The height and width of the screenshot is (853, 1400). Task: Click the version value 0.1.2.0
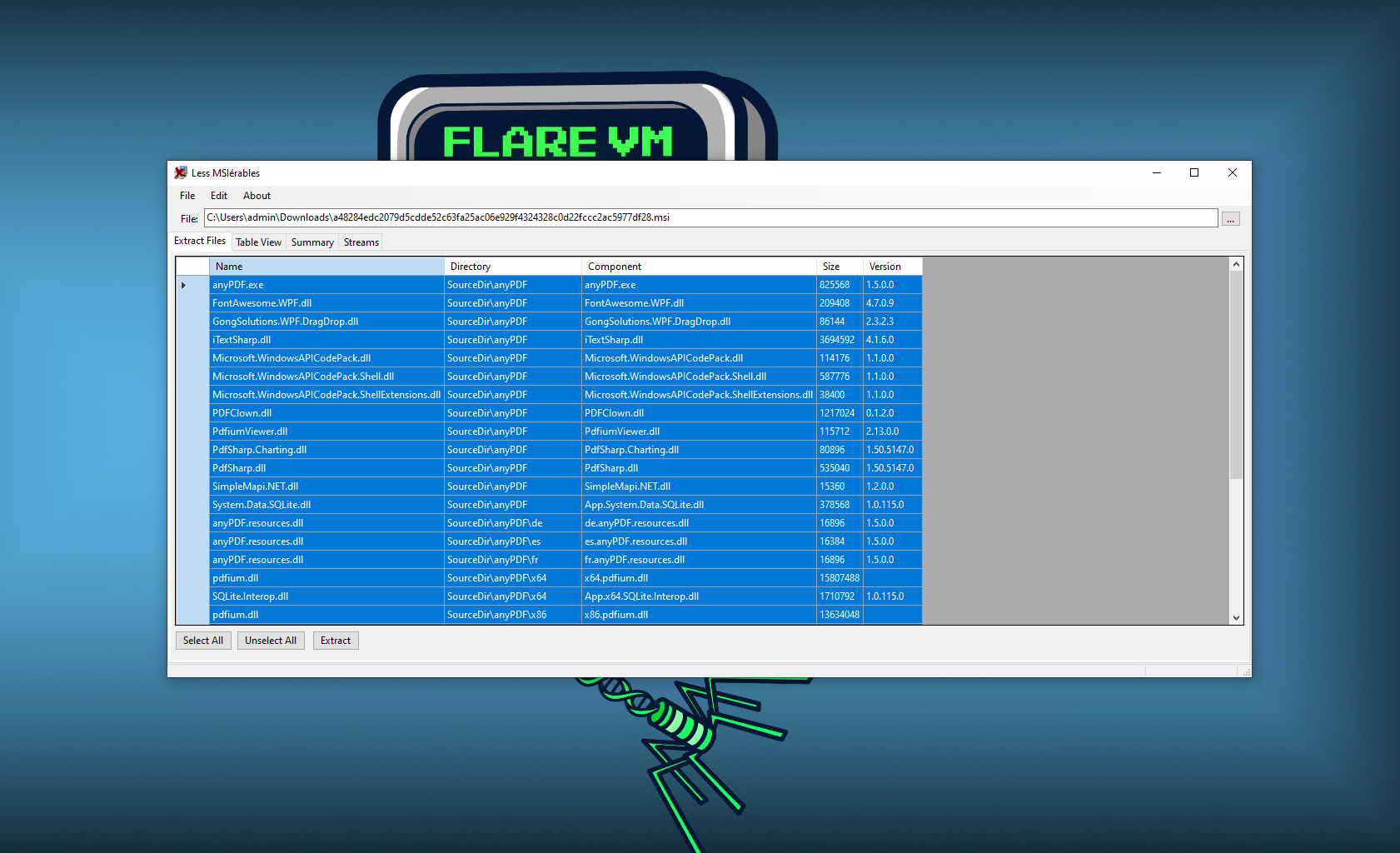[x=893, y=413]
